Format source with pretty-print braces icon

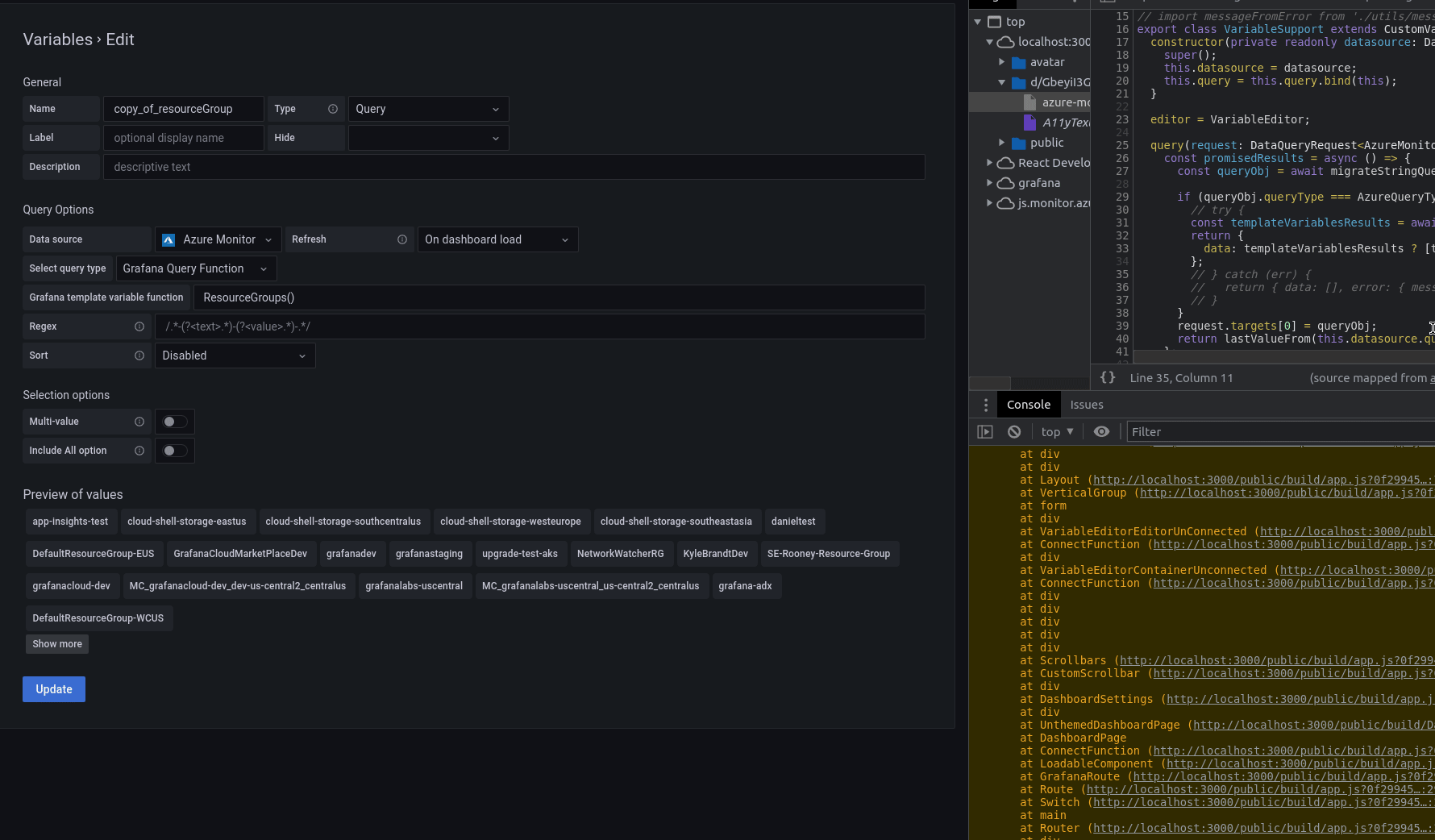coord(1108,377)
